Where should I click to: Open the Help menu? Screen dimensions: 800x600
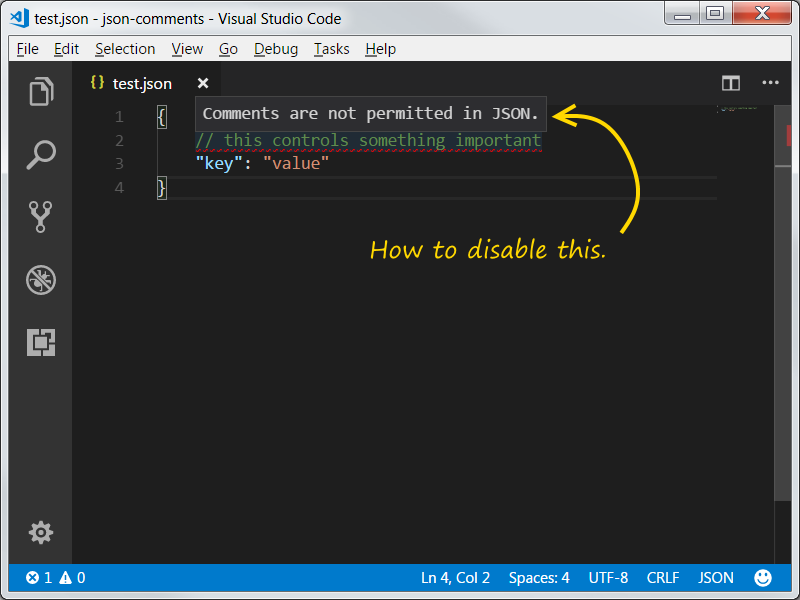(x=381, y=49)
